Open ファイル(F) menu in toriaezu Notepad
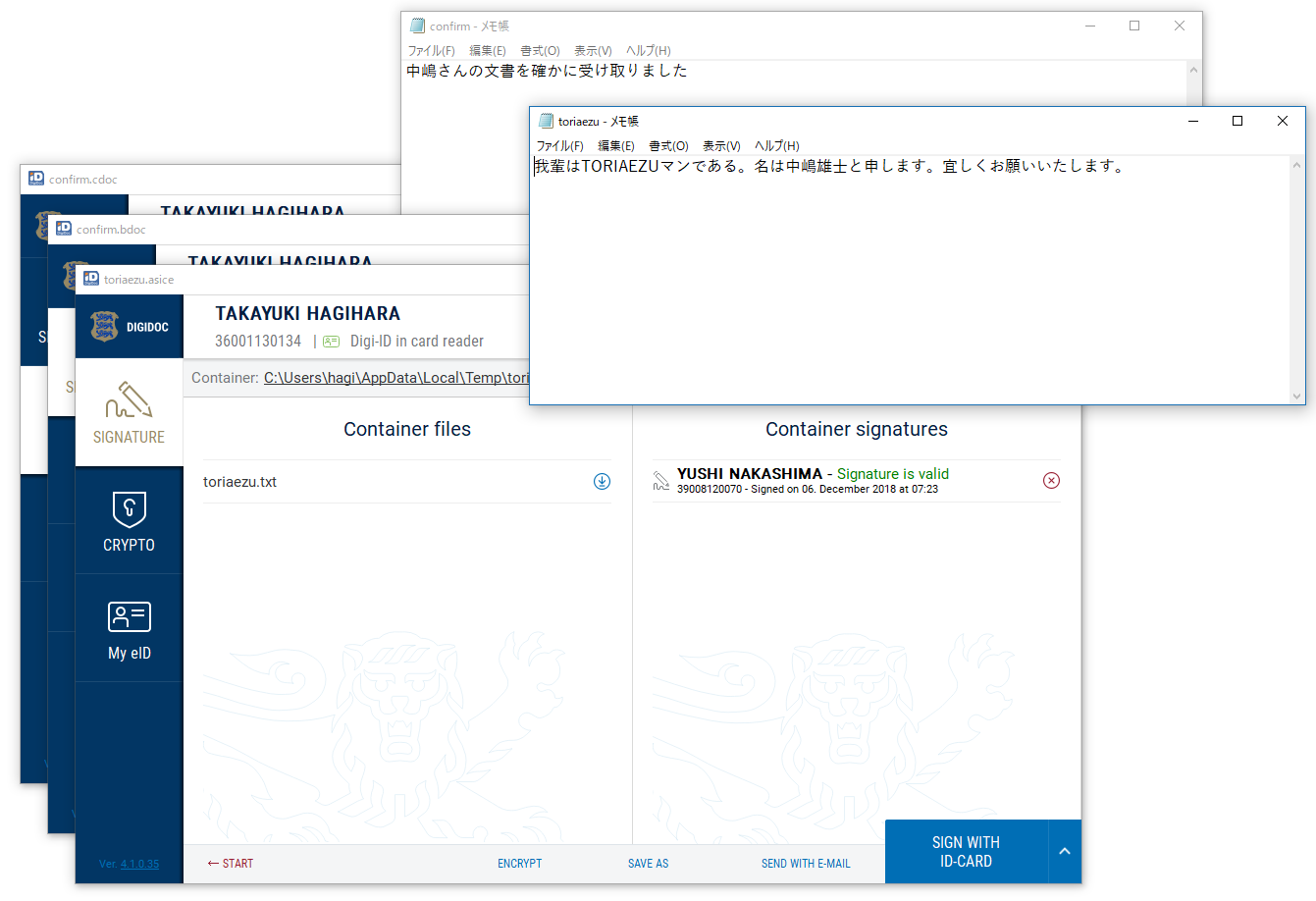Screen dimensions: 1316x901 coord(559,146)
